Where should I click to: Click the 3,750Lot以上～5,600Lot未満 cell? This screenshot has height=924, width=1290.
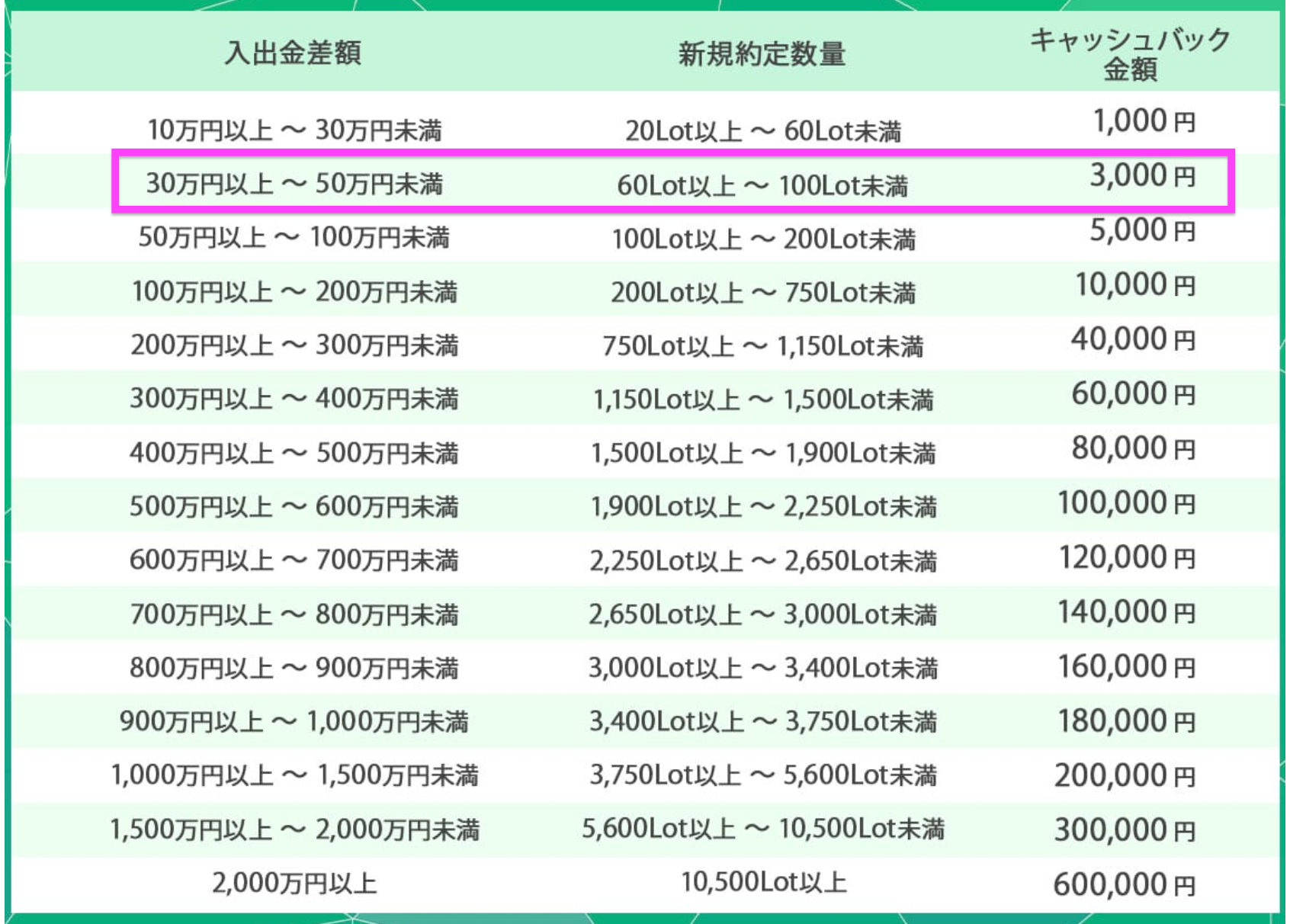coord(762,776)
